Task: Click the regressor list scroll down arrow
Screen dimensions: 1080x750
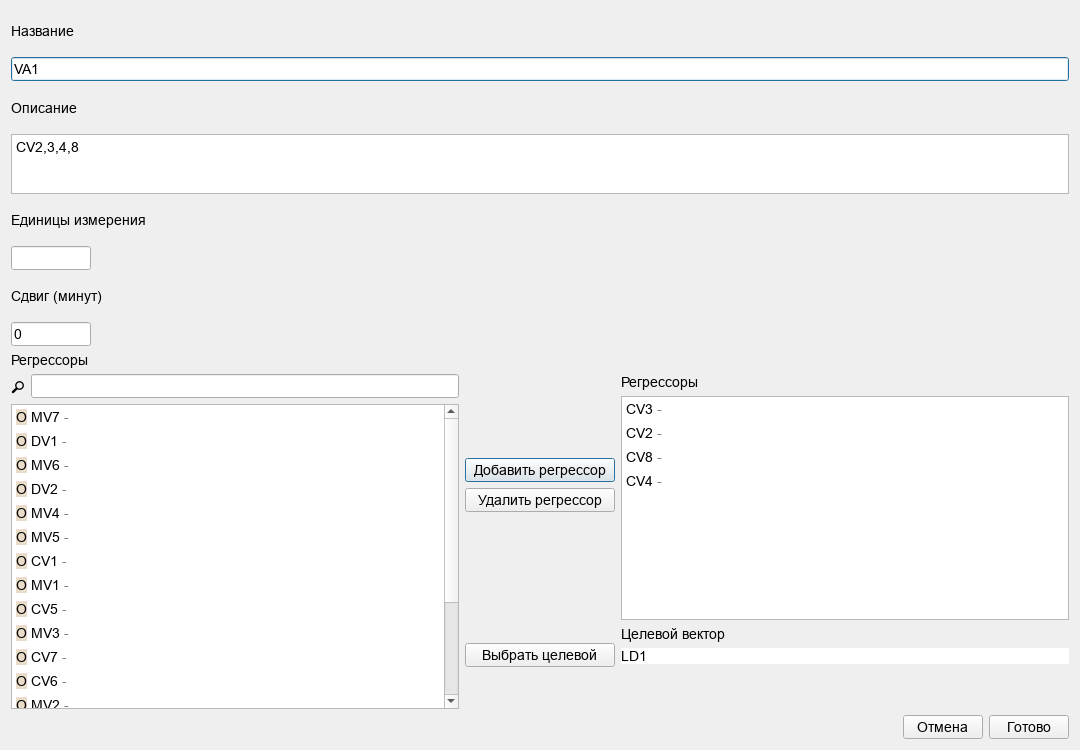Action: (x=451, y=701)
